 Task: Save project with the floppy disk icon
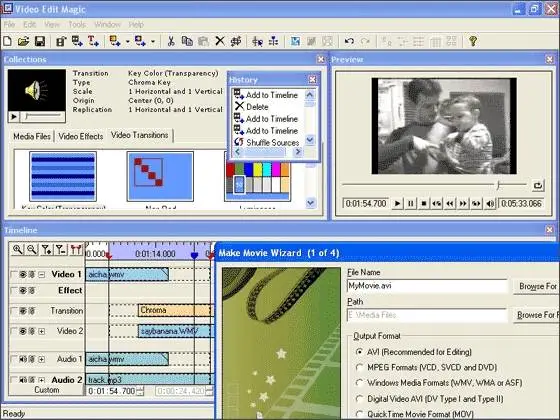coord(40,41)
